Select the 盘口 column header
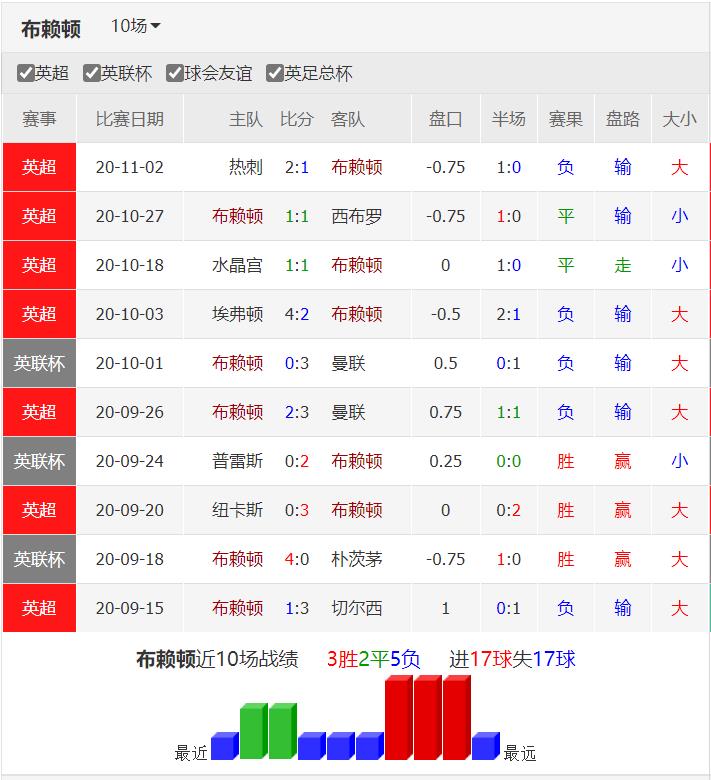 click(445, 119)
